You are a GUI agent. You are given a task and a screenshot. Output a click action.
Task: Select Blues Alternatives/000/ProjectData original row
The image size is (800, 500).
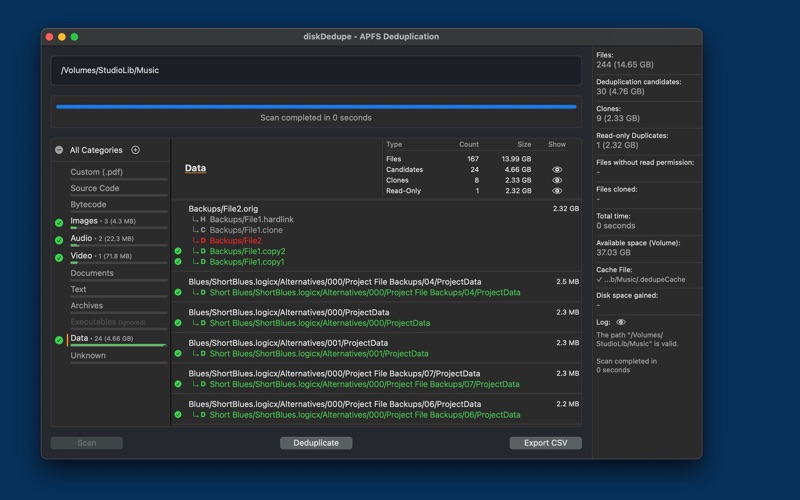[289, 312]
